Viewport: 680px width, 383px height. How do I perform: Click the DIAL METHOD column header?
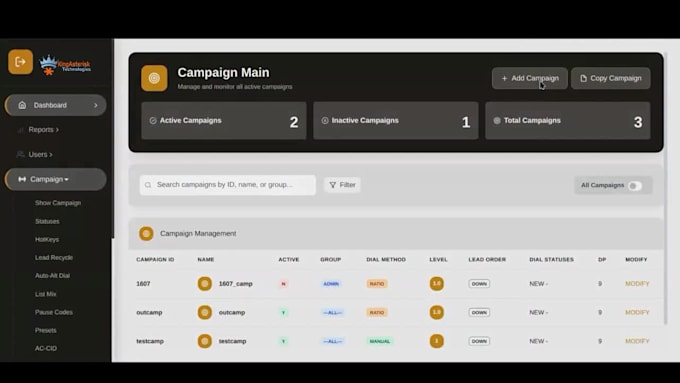pyautogui.click(x=386, y=259)
